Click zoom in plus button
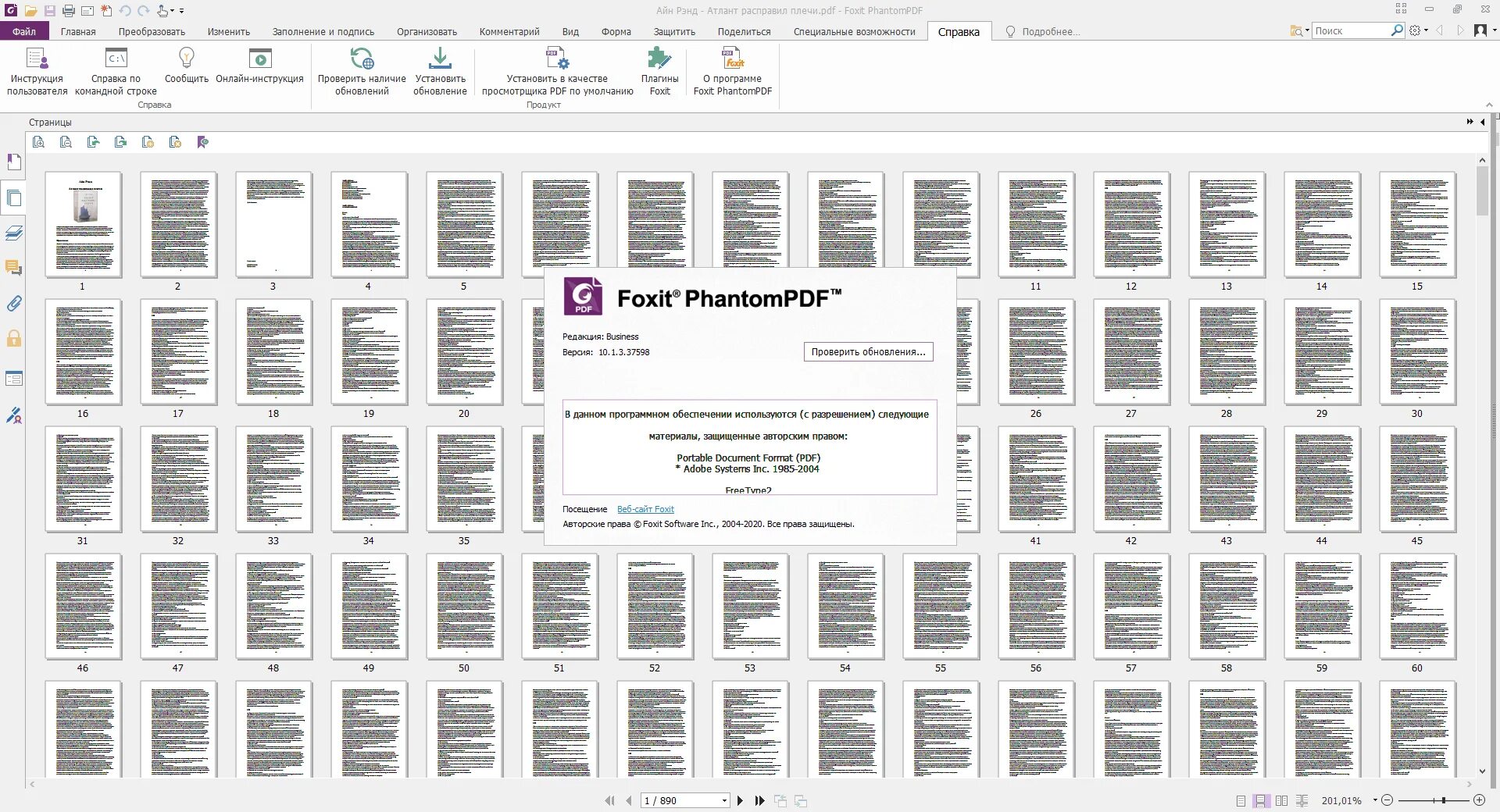Screen dimensions: 1500x812 click(x=1479, y=800)
